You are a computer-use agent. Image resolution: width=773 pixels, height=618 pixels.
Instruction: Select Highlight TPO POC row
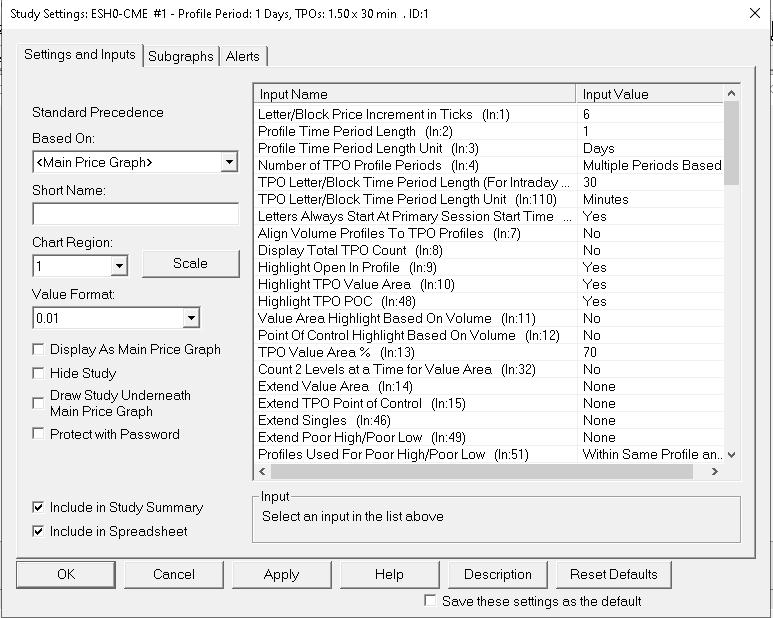(489, 302)
